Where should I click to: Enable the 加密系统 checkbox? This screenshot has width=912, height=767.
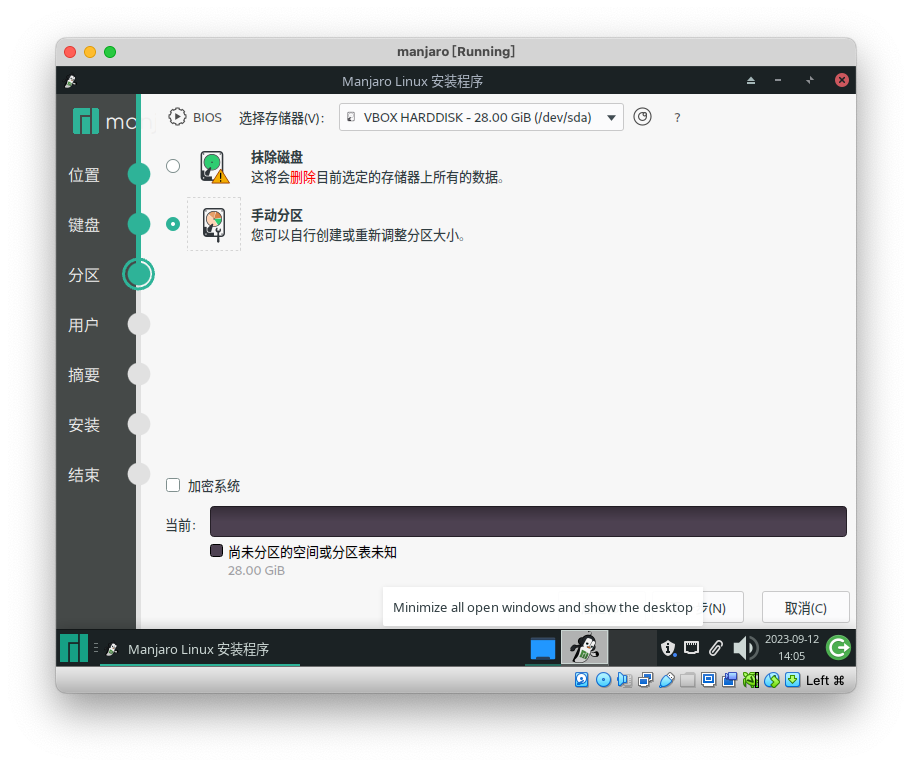[172, 485]
